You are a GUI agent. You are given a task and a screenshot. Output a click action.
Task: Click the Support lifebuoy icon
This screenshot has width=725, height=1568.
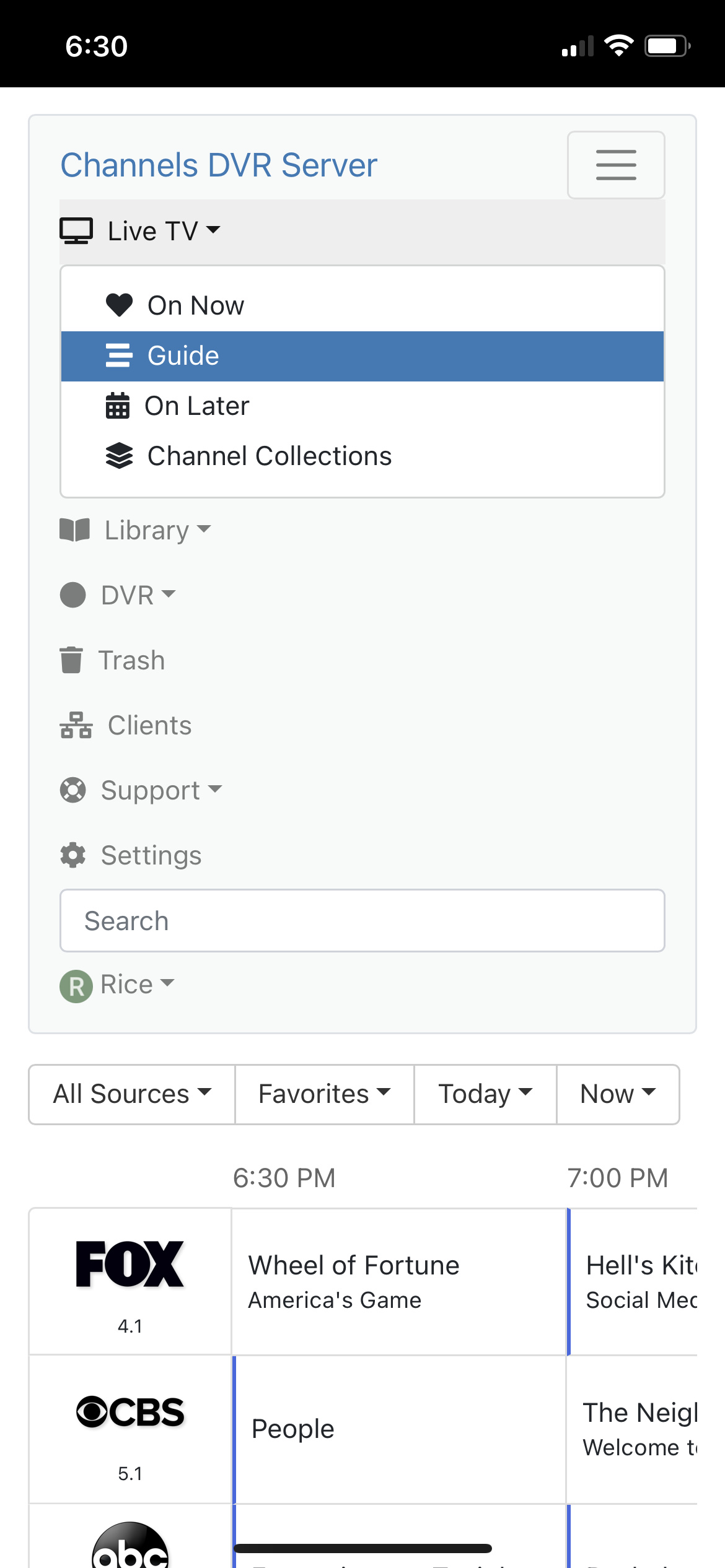coord(73,790)
